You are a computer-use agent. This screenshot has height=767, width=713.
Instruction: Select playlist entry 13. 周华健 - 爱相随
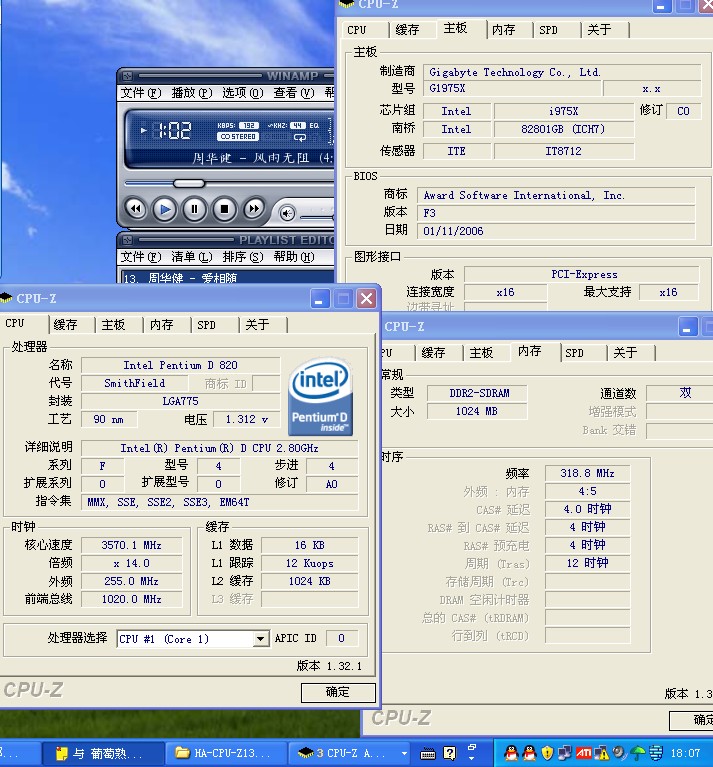[x=227, y=277]
